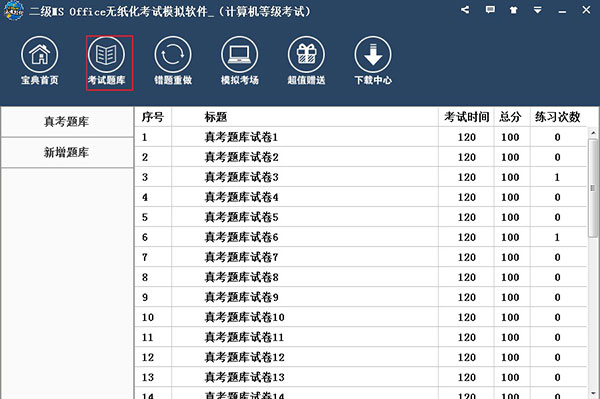The height and width of the screenshot is (399, 600).
Task: Select row 真考题库试卷8
Action: (361, 277)
